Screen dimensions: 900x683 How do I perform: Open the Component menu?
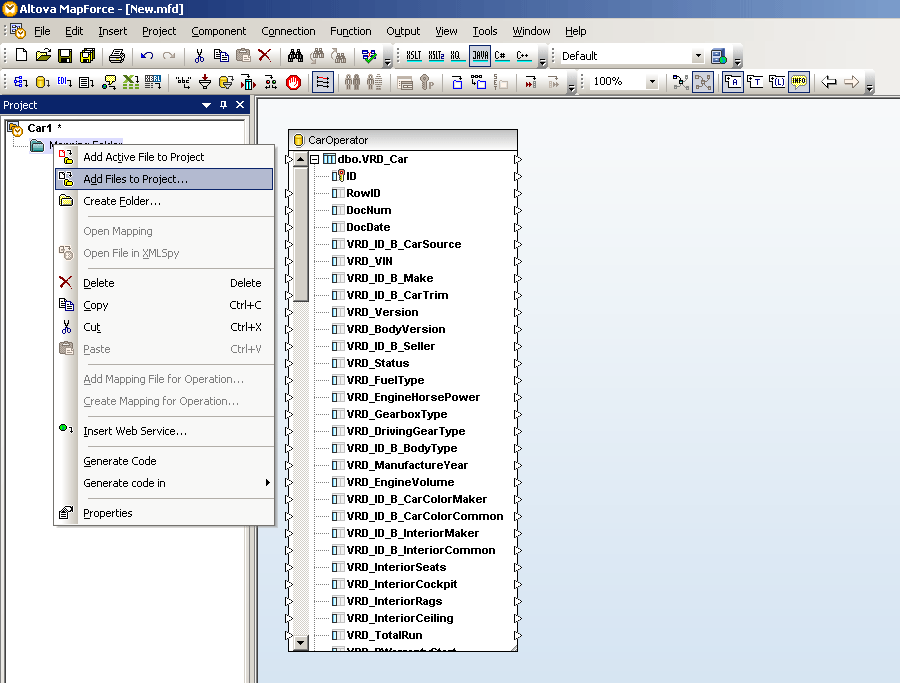(x=219, y=31)
